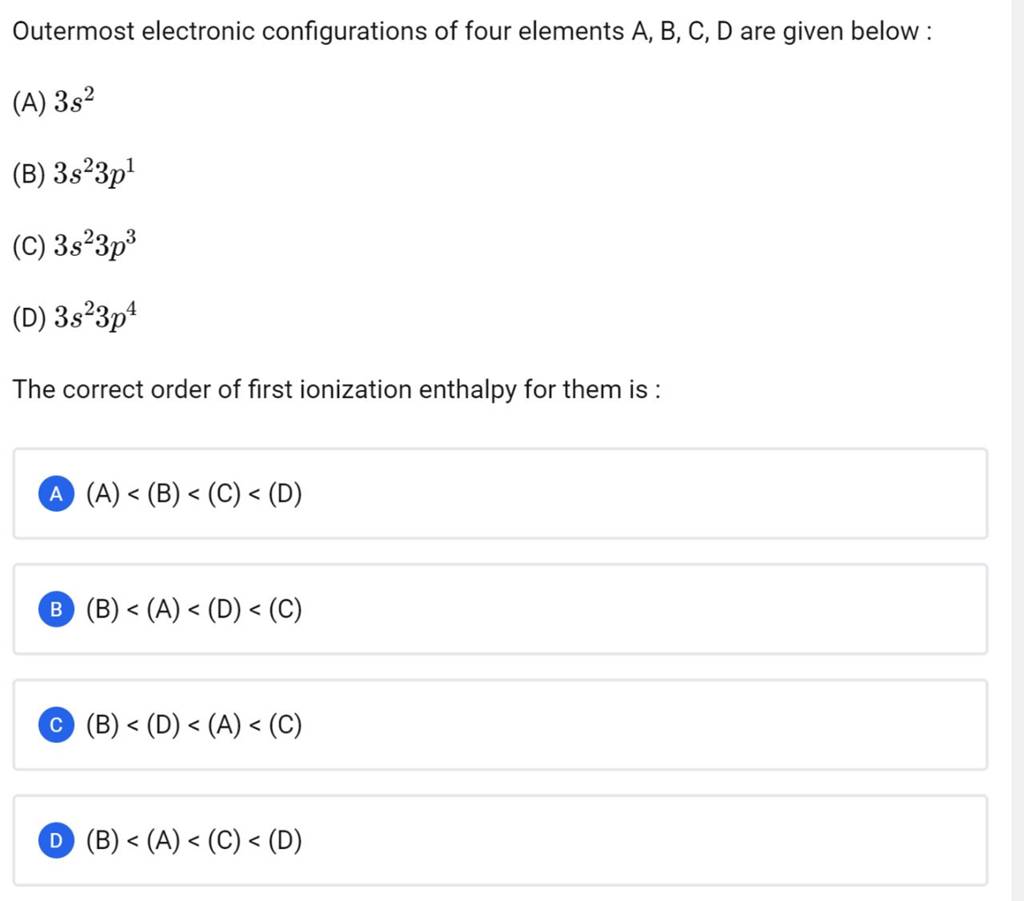Click the 3s²3p⁴ configuration for element D
Viewport: 1024px width, 901px height.
(x=75, y=317)
